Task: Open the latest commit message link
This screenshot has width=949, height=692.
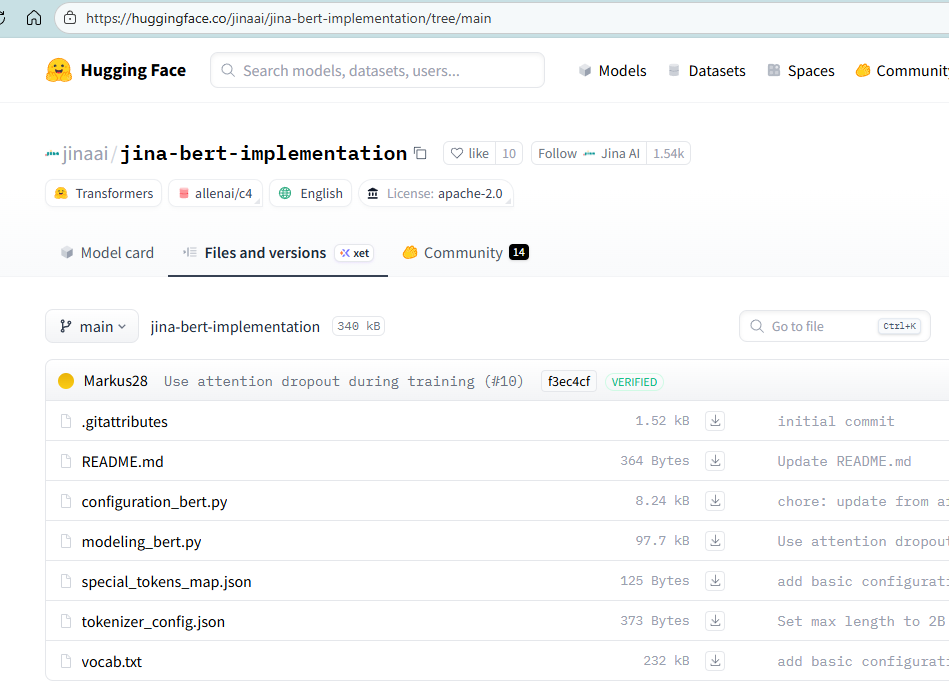Action: click(343, 381)
